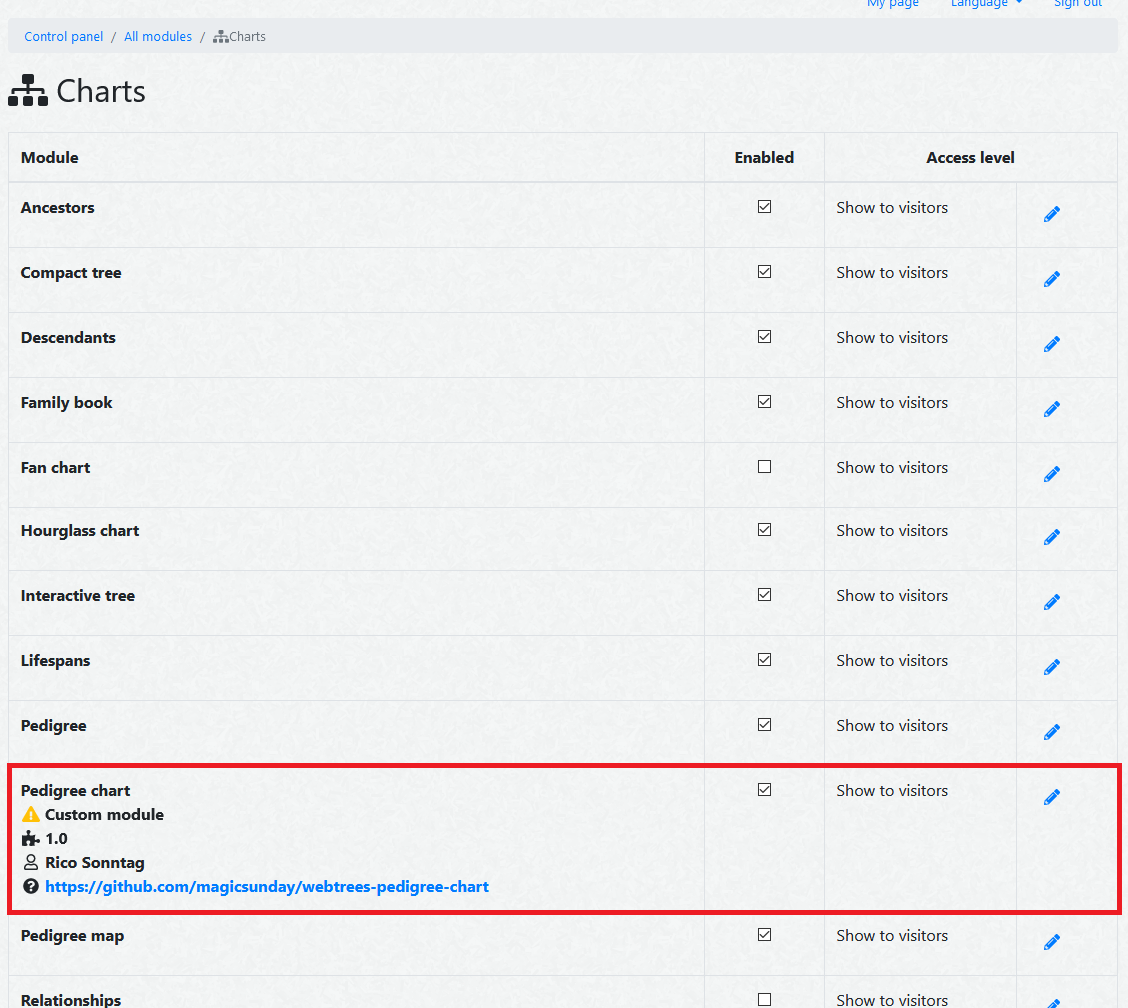
Task: Edit access level for Compact tree
Action: pos(1052,279)
